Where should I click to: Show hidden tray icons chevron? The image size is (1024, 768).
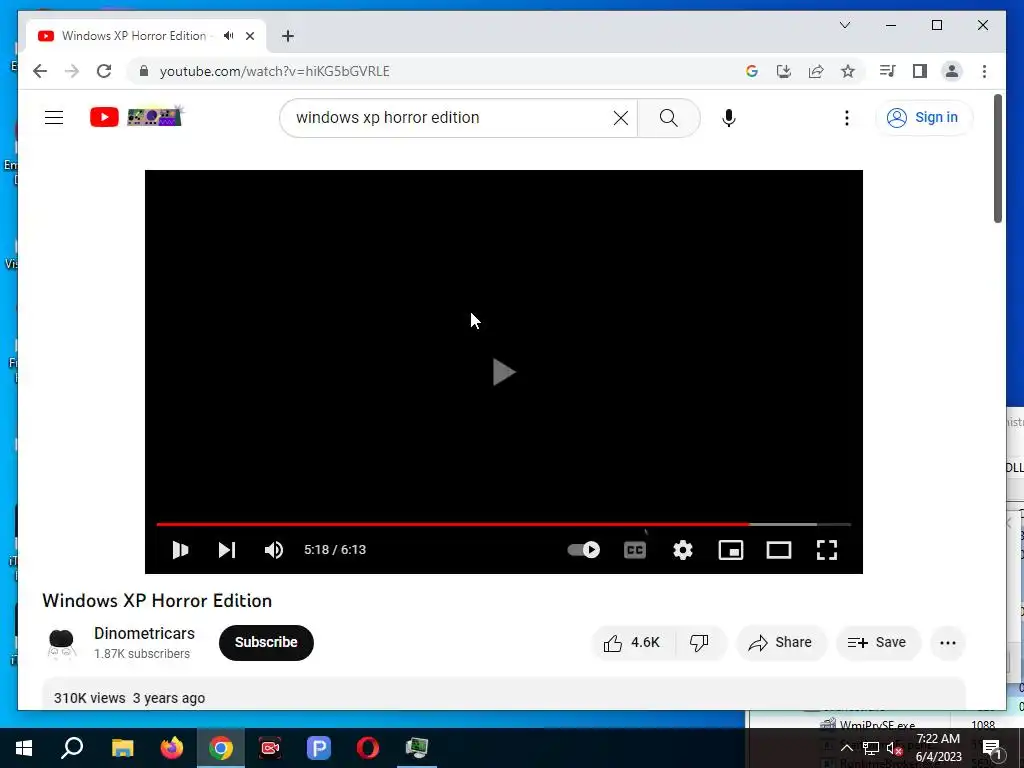[846, 748]
